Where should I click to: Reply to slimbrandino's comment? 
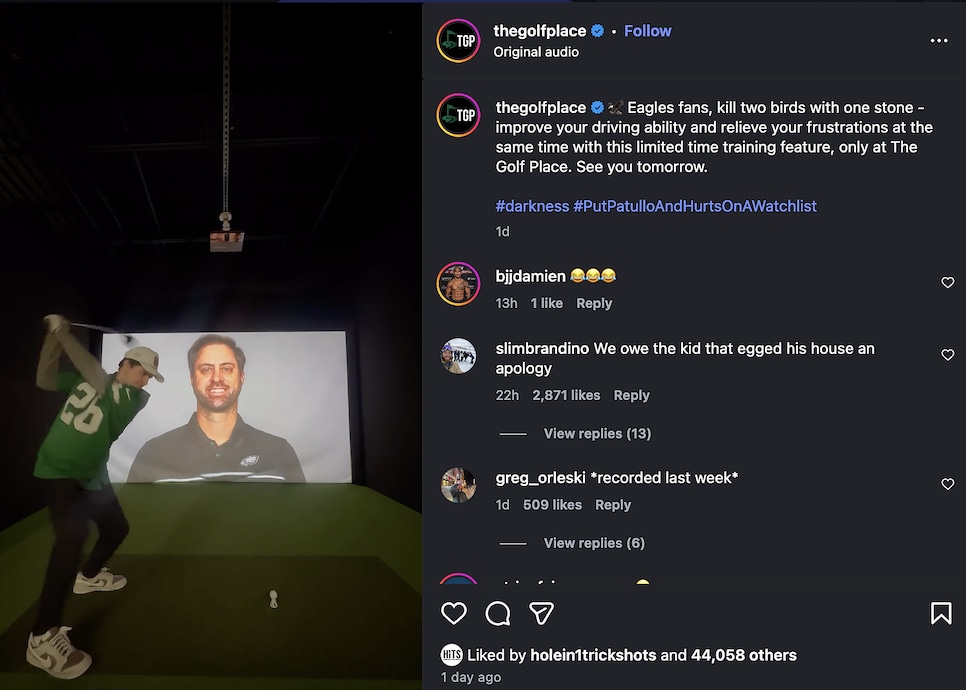tap(631, 395)
